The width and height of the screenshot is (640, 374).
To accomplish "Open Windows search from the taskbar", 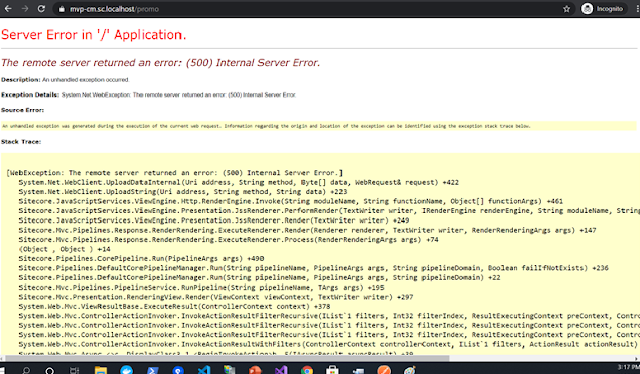I will coord(26,370).
